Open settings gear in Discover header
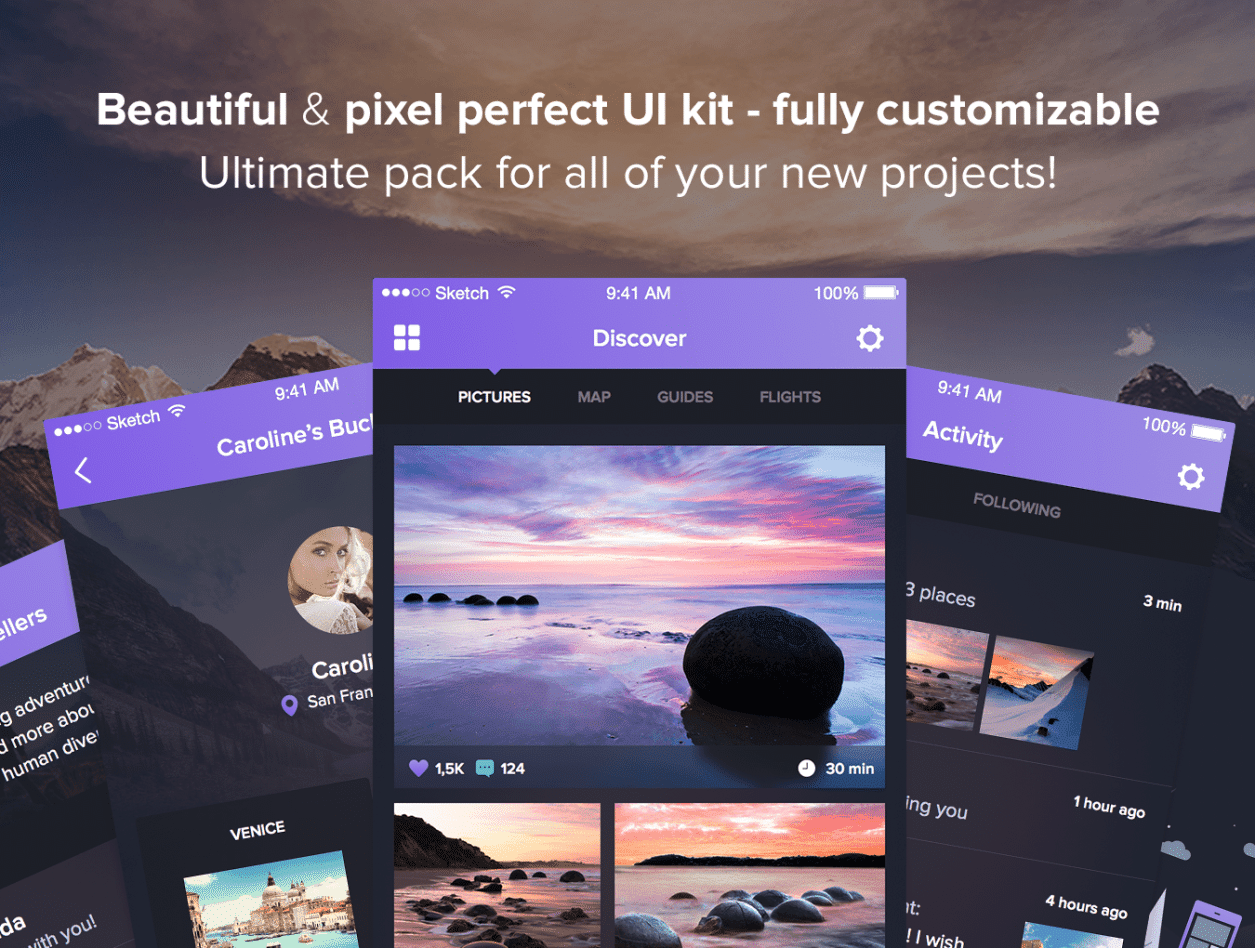Viewport: 1255px width, 948px height. pos(870,338)
